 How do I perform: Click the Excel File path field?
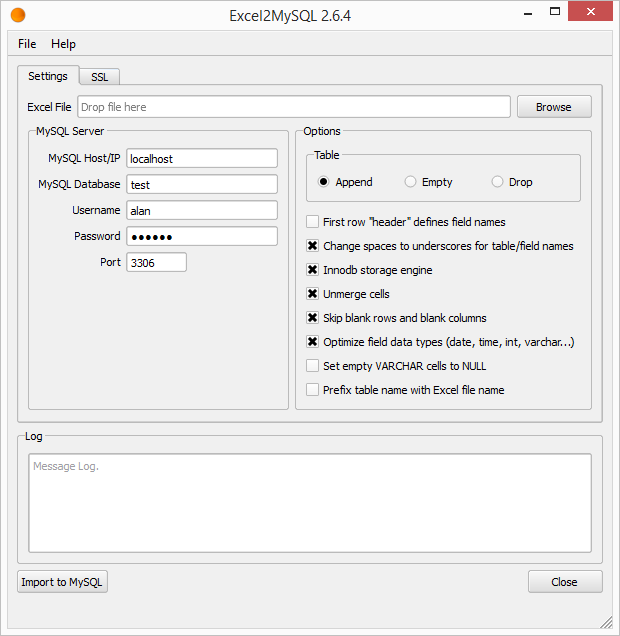tap(294, 107)
